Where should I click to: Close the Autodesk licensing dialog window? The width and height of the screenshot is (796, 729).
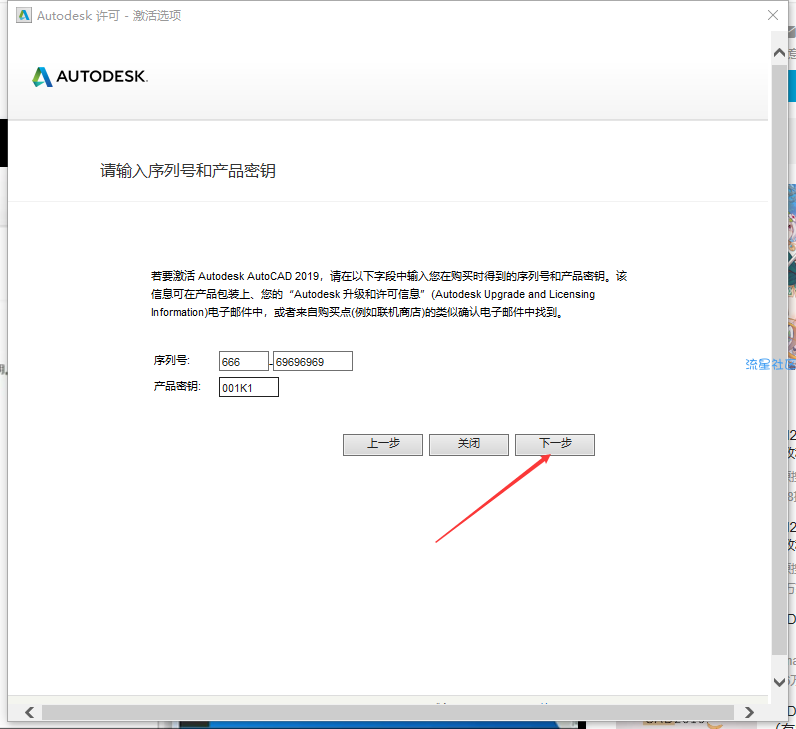pyautogui.click(x=773, y=15)
